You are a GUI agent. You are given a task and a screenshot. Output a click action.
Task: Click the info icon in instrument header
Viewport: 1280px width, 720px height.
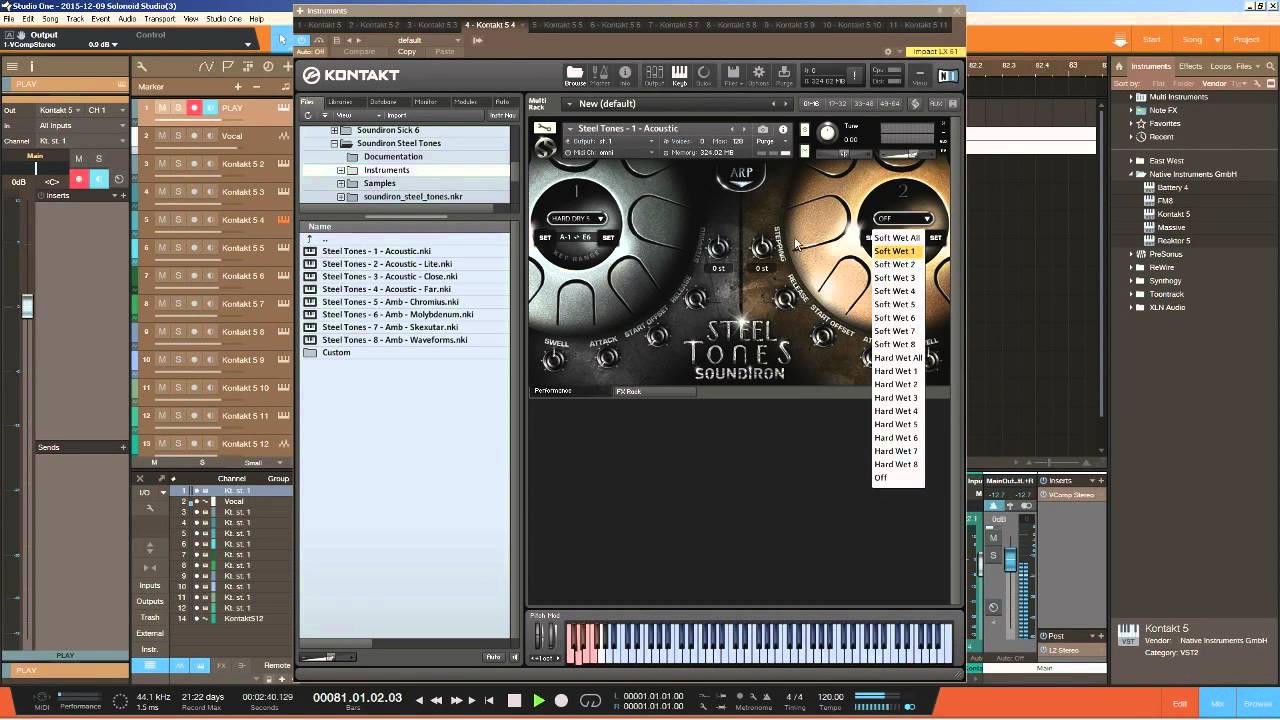pos(783,129)
